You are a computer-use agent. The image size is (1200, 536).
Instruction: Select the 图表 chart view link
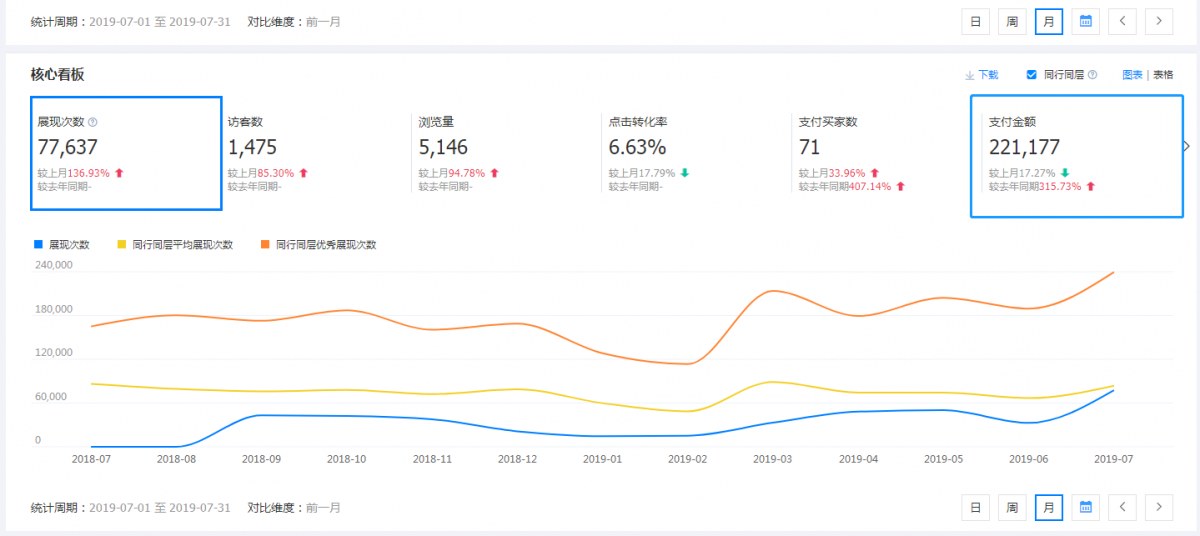pos(1132,75)
